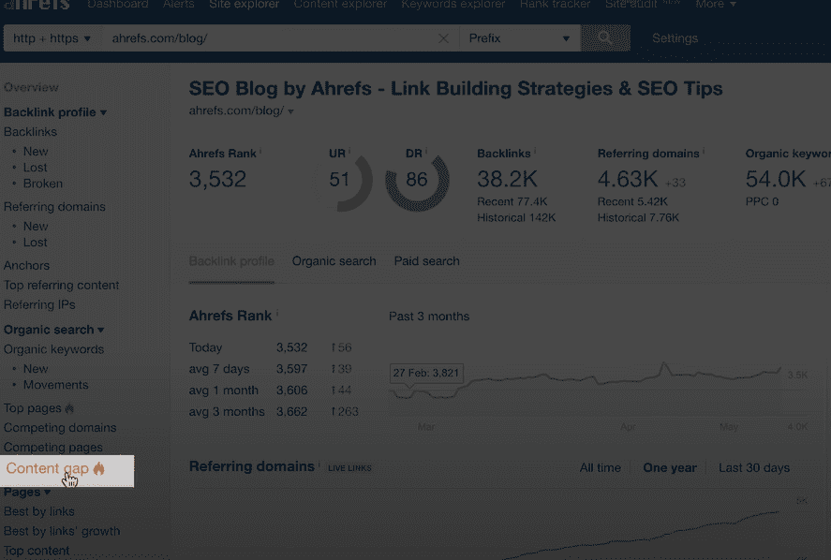Open Alerts in top navigation
Screen dimensions: 831x560
coord(179,4)
